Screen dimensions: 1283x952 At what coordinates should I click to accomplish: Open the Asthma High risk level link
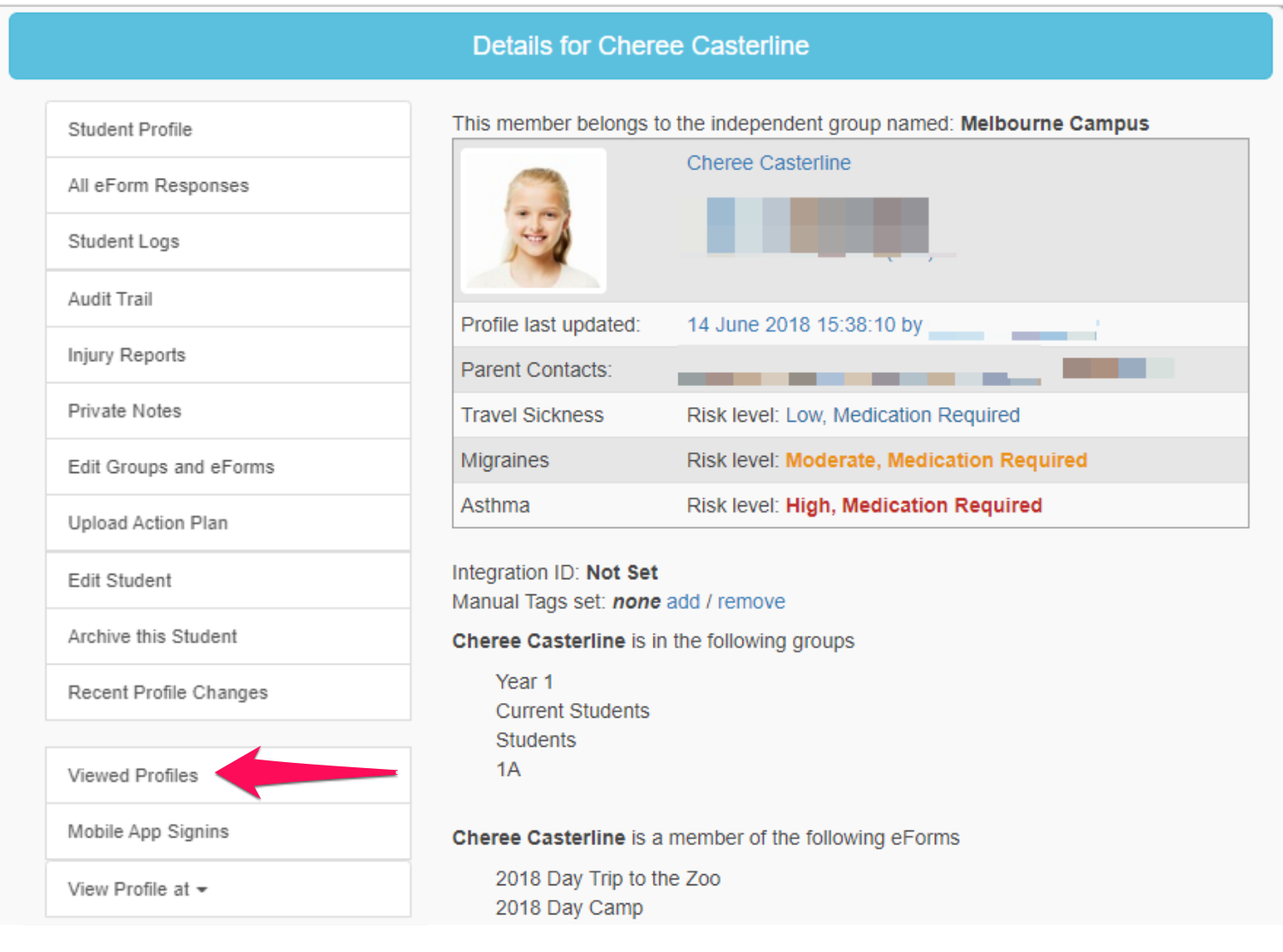click(913, 506)
